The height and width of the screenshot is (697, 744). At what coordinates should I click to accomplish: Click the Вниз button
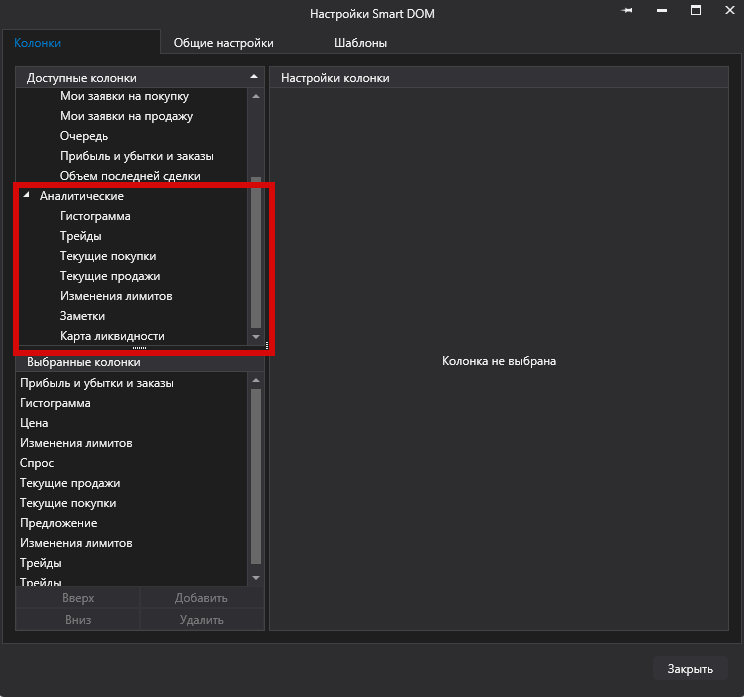point(78,620)
